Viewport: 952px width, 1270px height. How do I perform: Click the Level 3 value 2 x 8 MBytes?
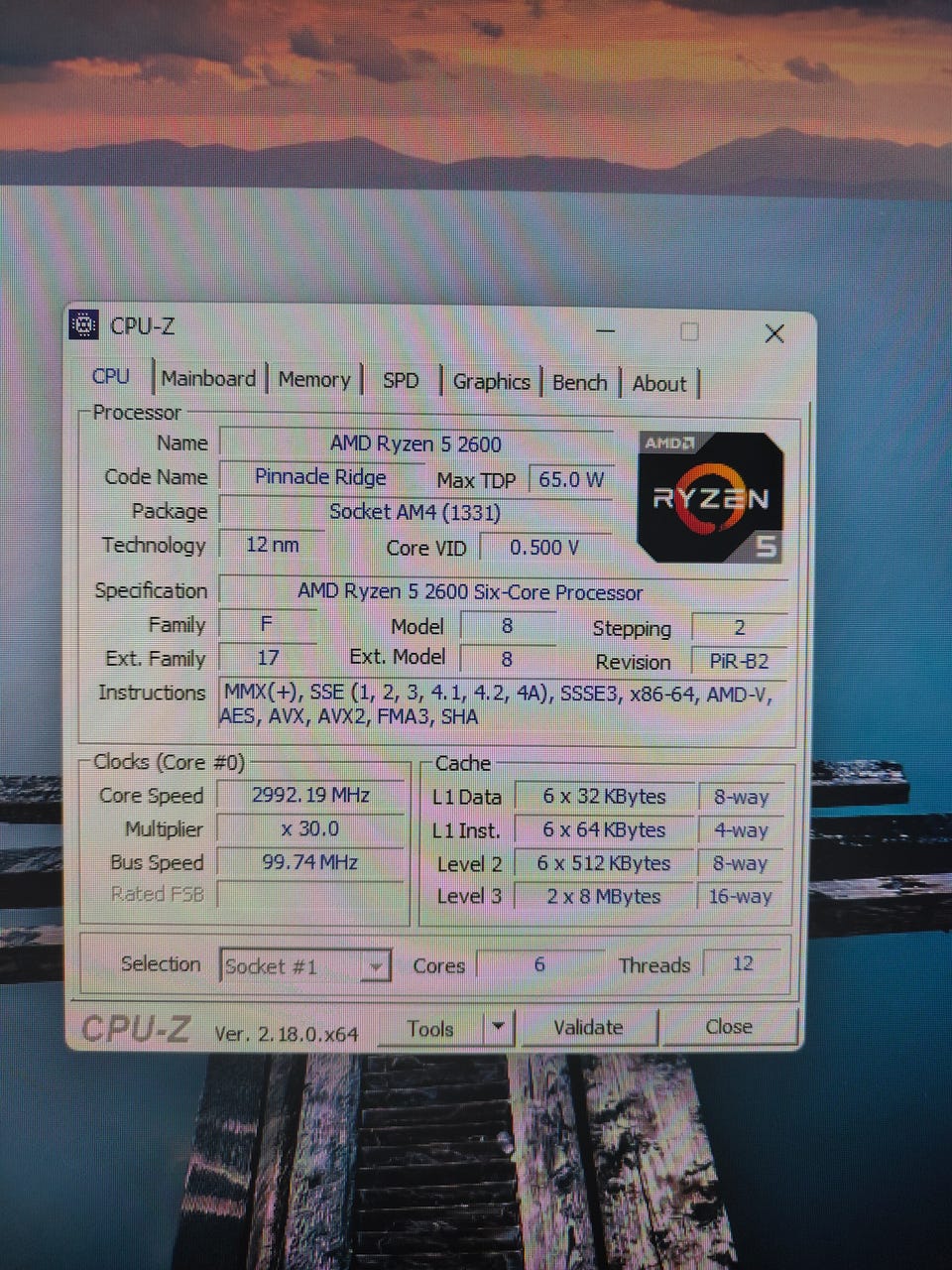[x=604, y=897]
